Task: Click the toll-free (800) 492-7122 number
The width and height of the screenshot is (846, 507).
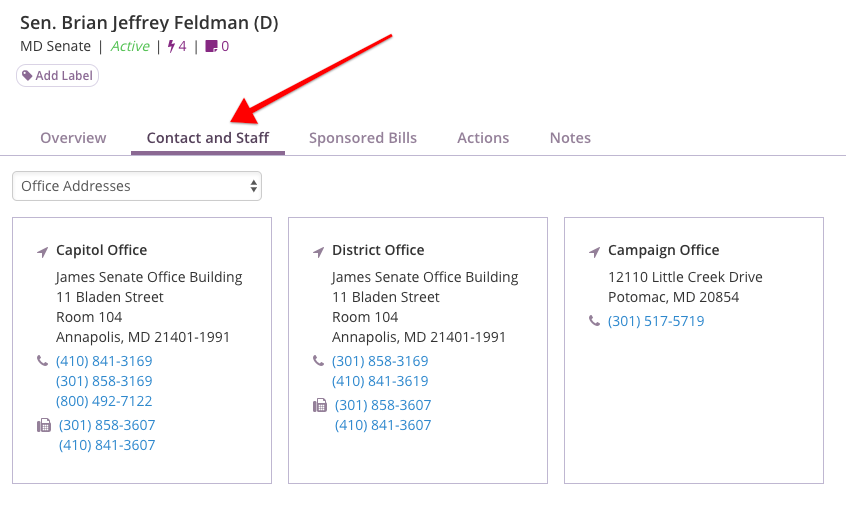Action: click(x=104, y=401)
